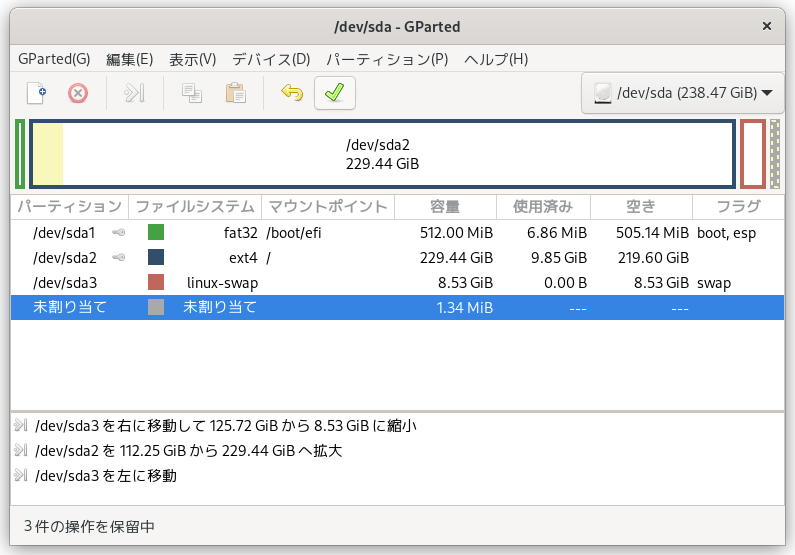Screen dimensions: 795x555
Task: Click the gray unallocated color swatch
Action: [156, 307]
